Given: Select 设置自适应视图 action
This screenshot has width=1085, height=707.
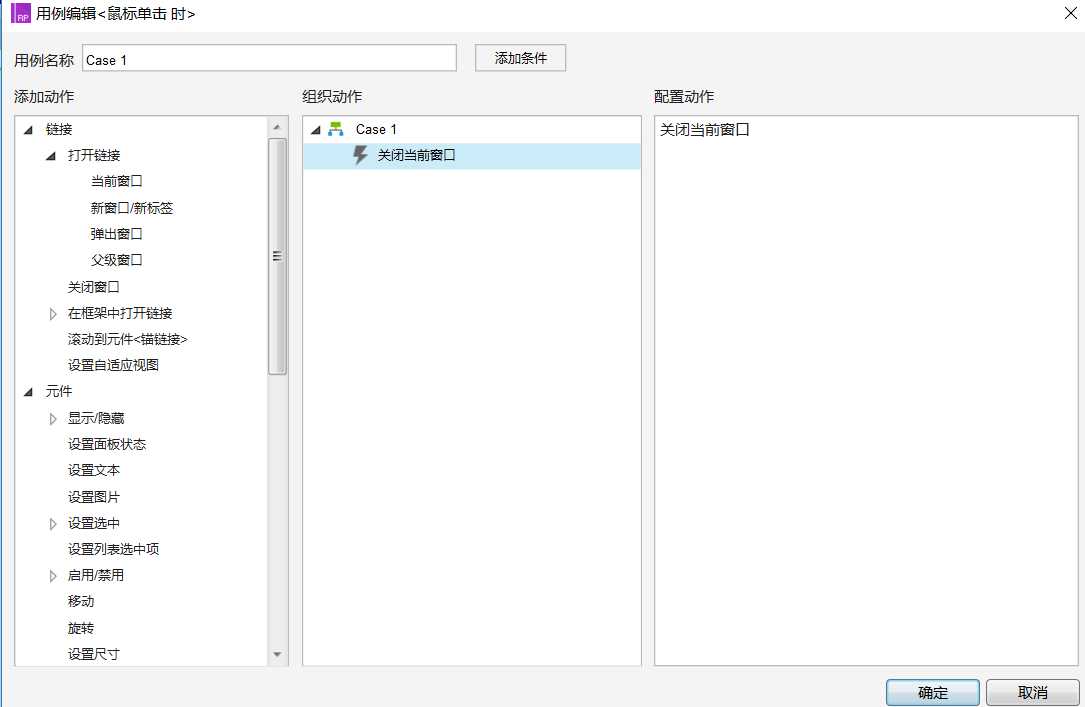Looking at the screenshot, I should click(113, 365).
